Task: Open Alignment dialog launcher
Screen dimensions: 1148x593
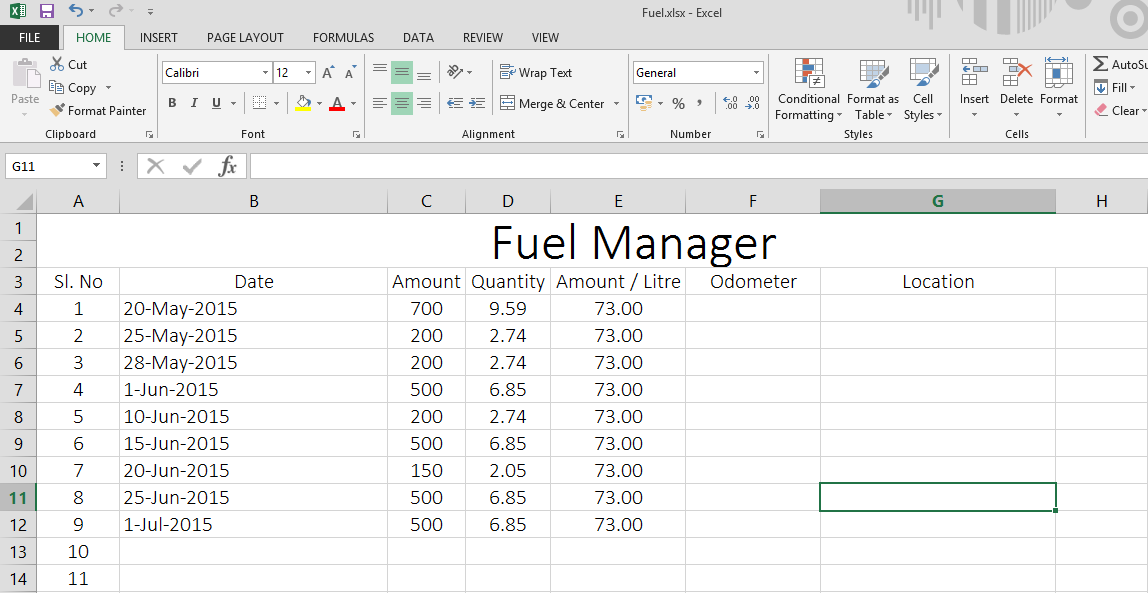Action: (x=620, y=134)
